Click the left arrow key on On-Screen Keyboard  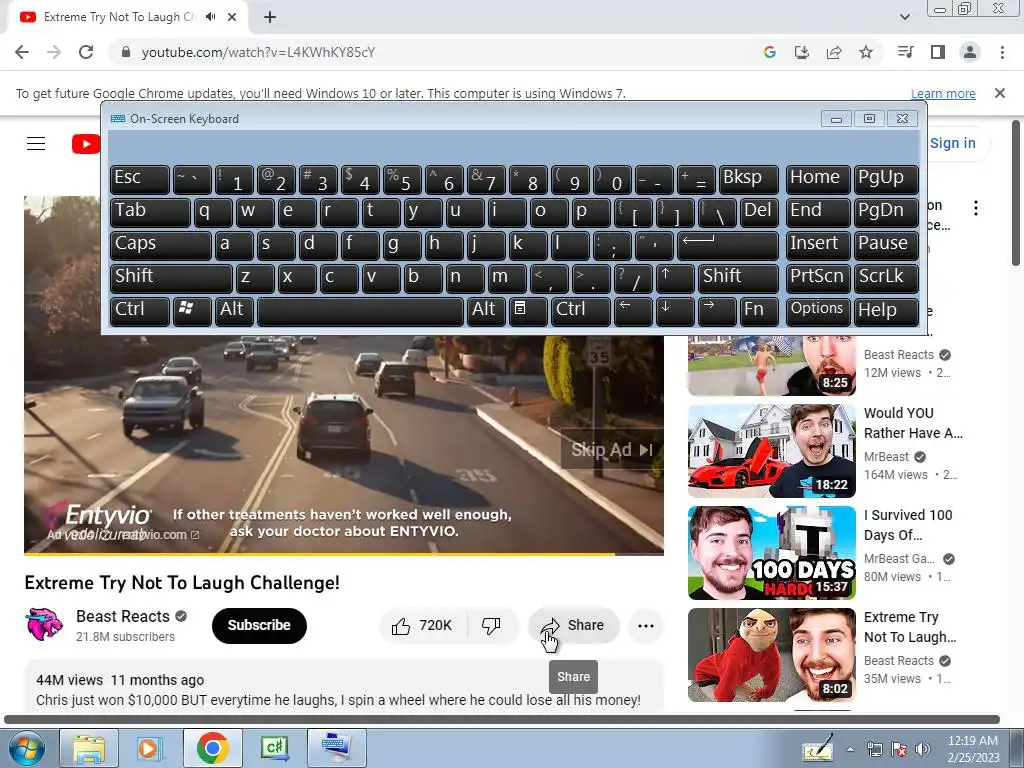(633, 311)
